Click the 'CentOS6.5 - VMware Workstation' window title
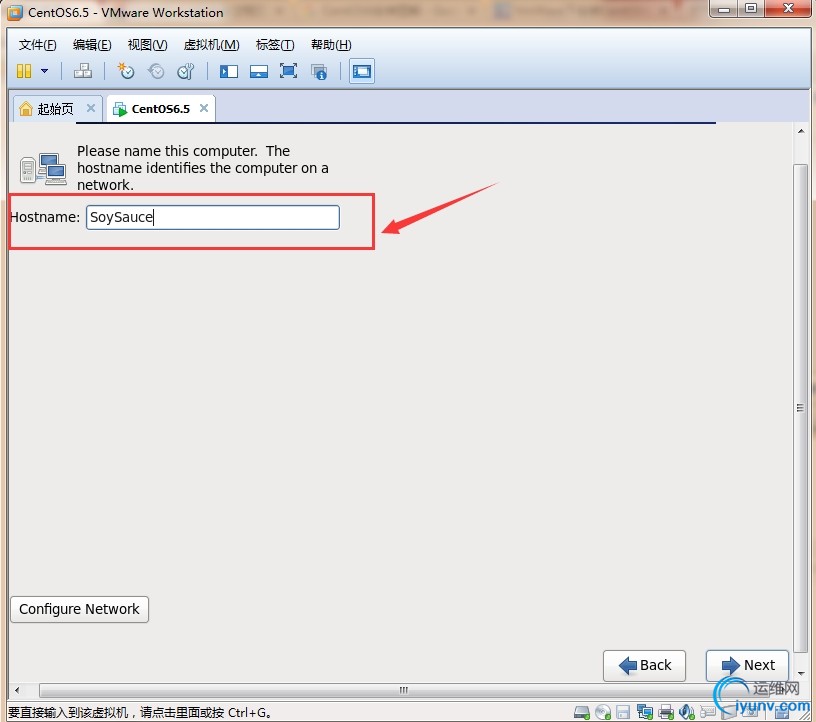Screen dimensions: 816x722 pos(125,12)
